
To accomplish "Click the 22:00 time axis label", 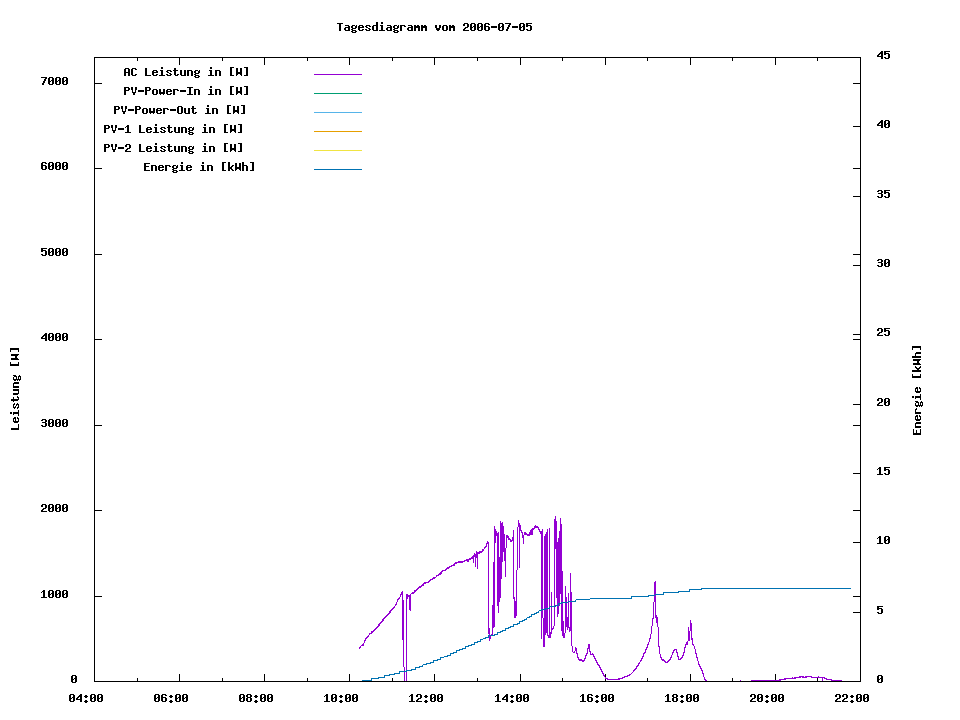I will point(851,698).
